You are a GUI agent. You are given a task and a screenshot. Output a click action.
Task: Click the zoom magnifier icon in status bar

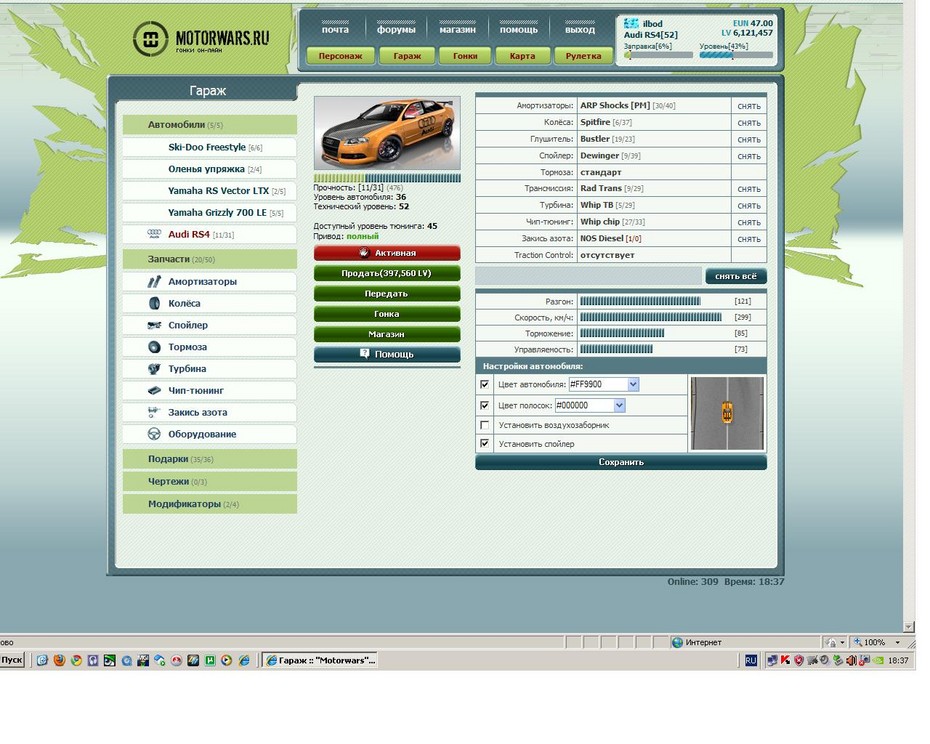(858, 642)
